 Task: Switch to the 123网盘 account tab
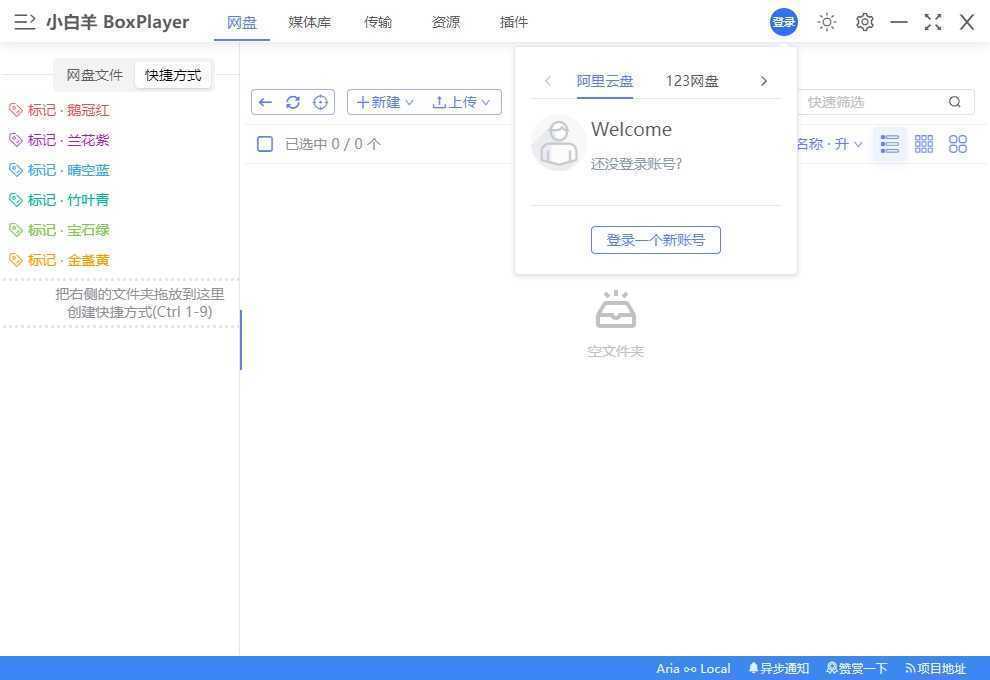(691, 80)
